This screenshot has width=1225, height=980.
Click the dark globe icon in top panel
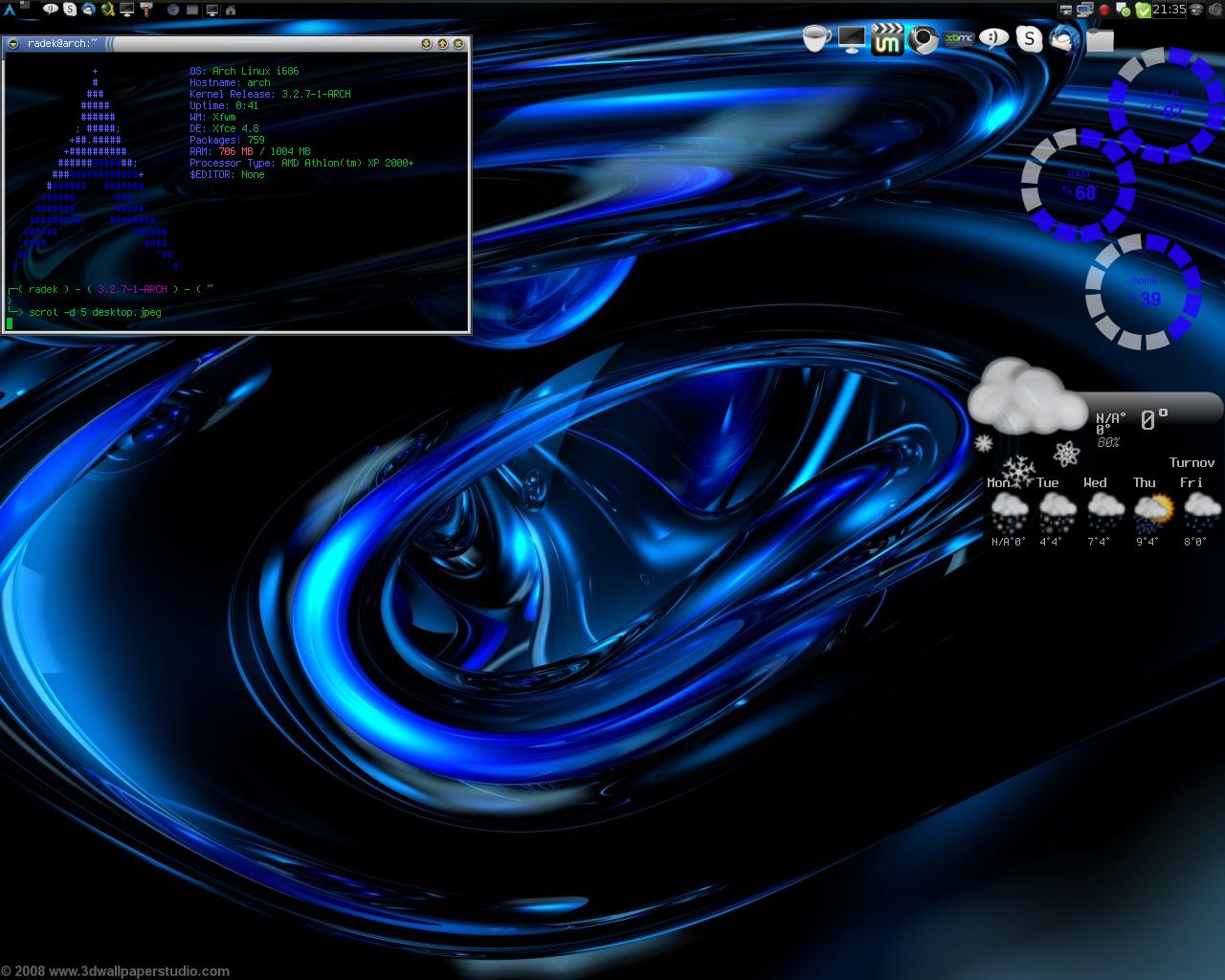tap(173, 10)
